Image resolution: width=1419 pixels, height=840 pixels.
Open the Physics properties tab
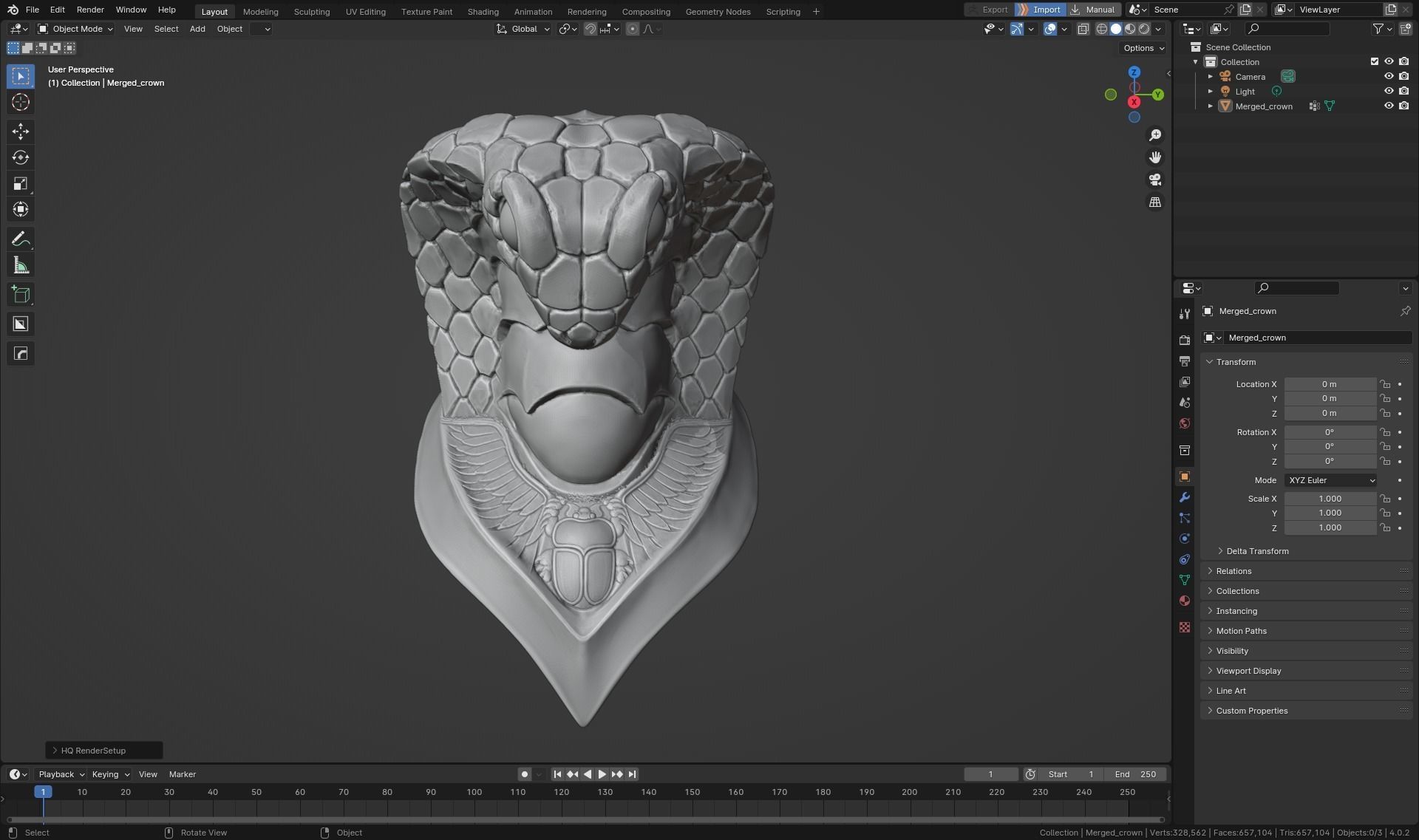[1185, 539]
